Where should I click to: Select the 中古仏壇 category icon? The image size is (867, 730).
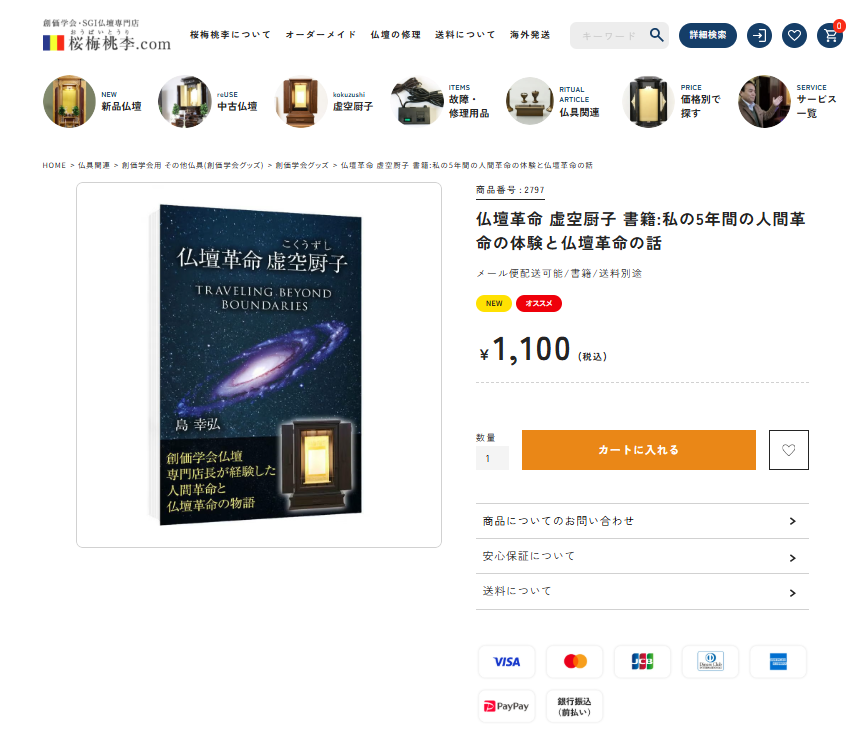[x=185, y=102]
